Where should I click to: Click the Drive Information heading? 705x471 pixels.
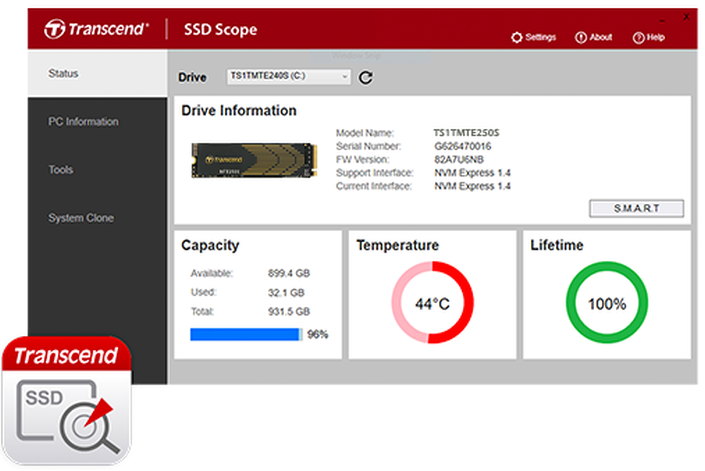239,111
